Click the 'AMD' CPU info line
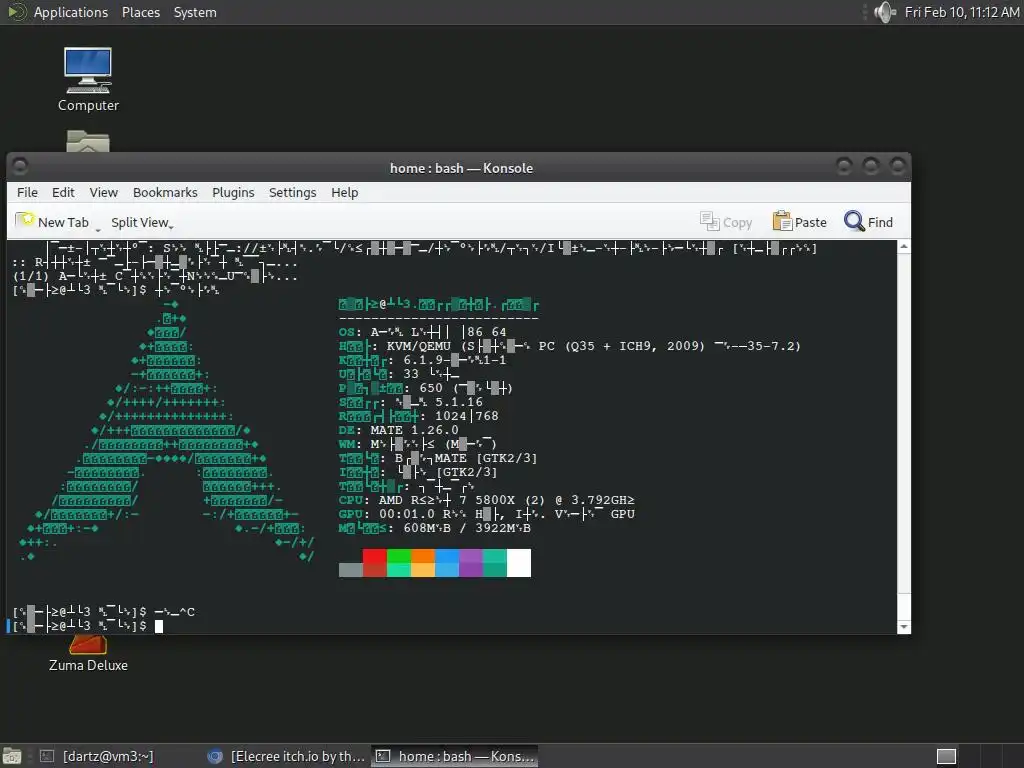Screen dimensions: 1024x768 pos(487,500)
